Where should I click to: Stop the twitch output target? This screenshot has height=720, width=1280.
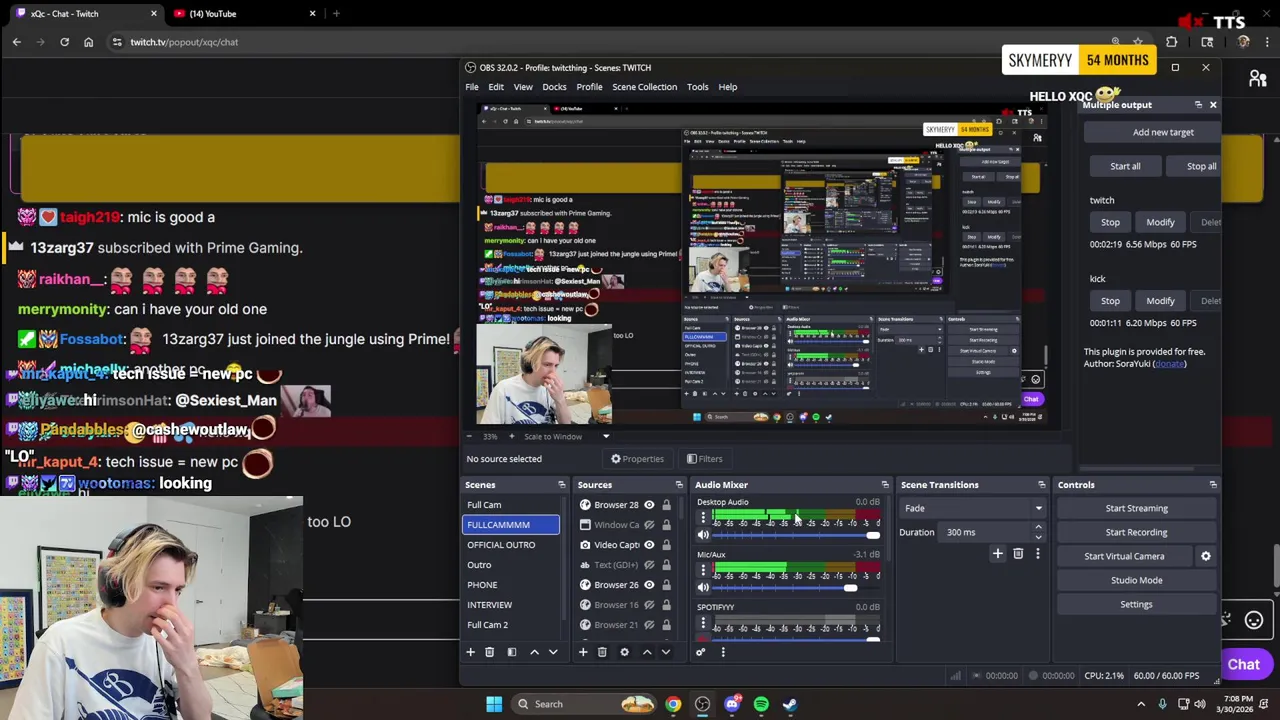coord(1110,222)
